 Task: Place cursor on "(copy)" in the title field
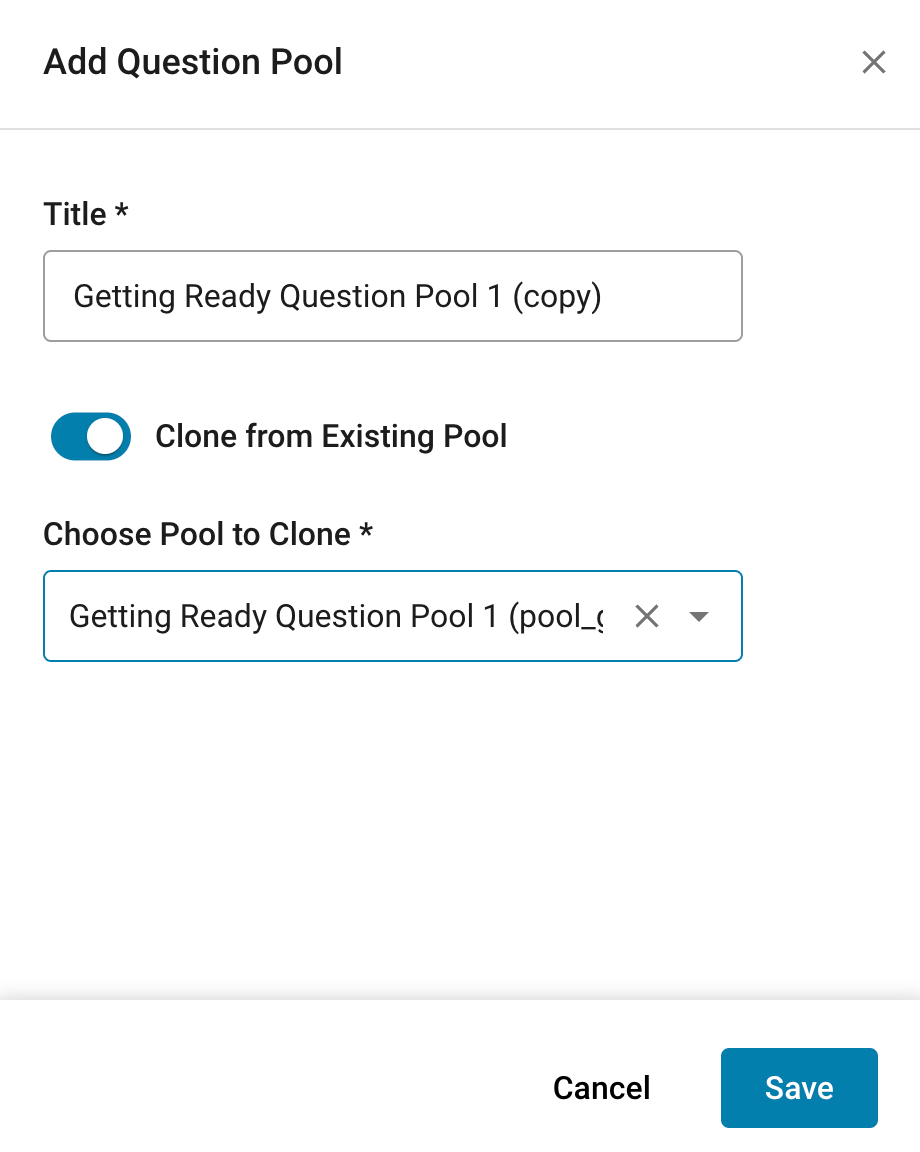556,297
